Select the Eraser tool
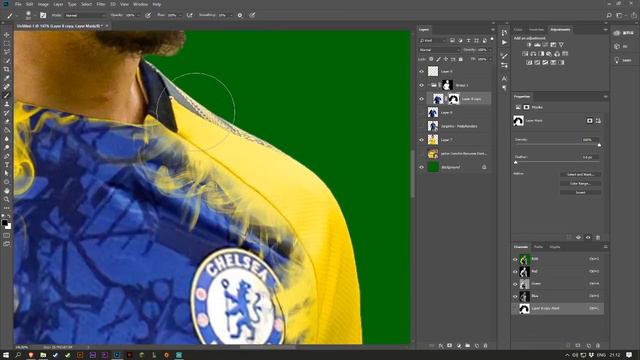This screenshot has width=640, height=360. (7, 121)
